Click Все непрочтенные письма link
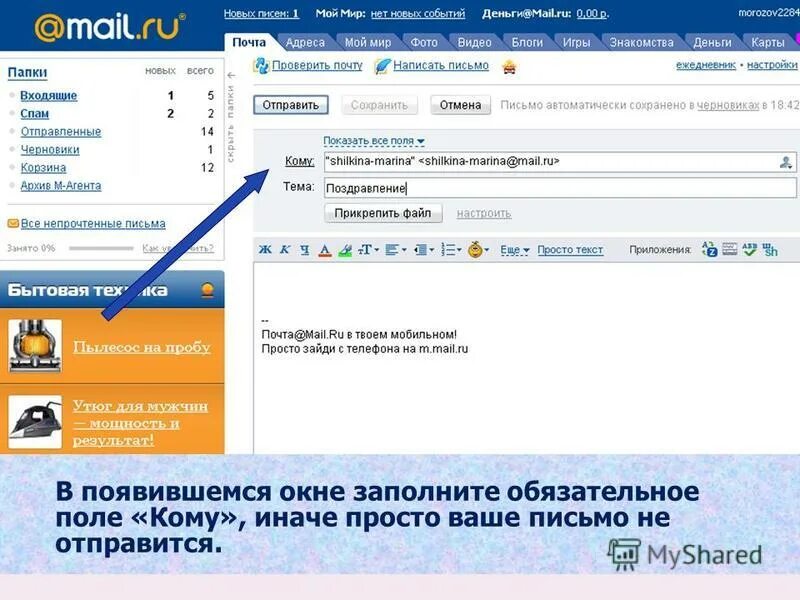The image size is (800, 600). (x=93, y=223)
